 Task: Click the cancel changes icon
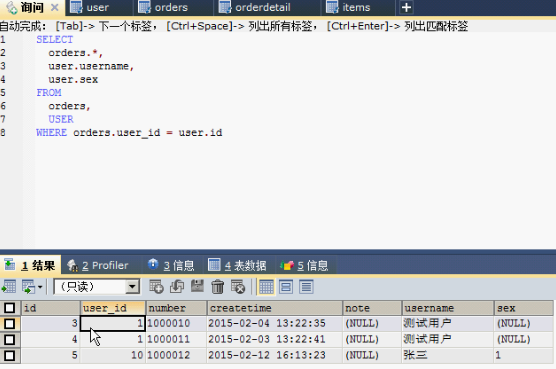(x=238, y=287)
